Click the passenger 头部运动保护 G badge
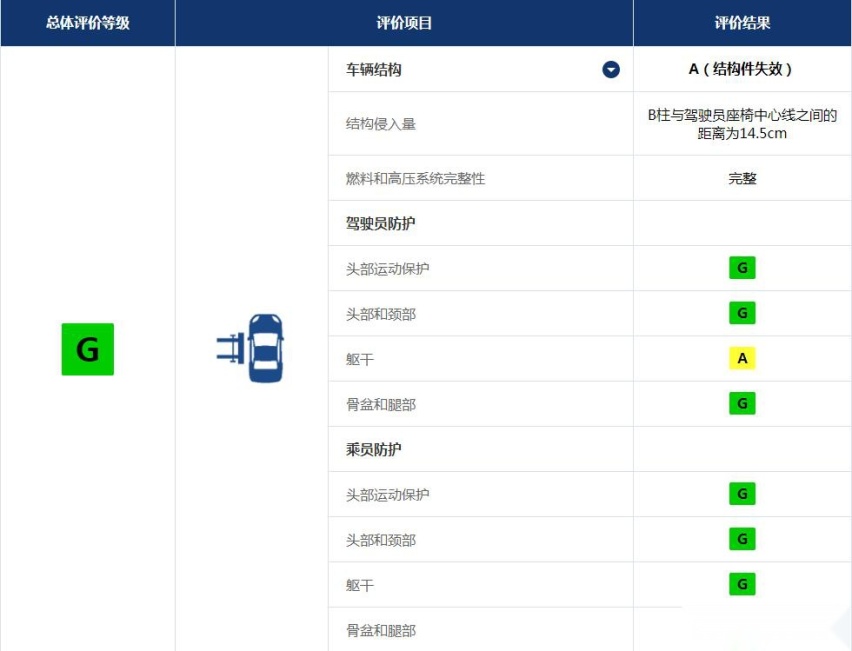Image resolution: width=852 pixels, height=651 pixels. click(742, 494)
